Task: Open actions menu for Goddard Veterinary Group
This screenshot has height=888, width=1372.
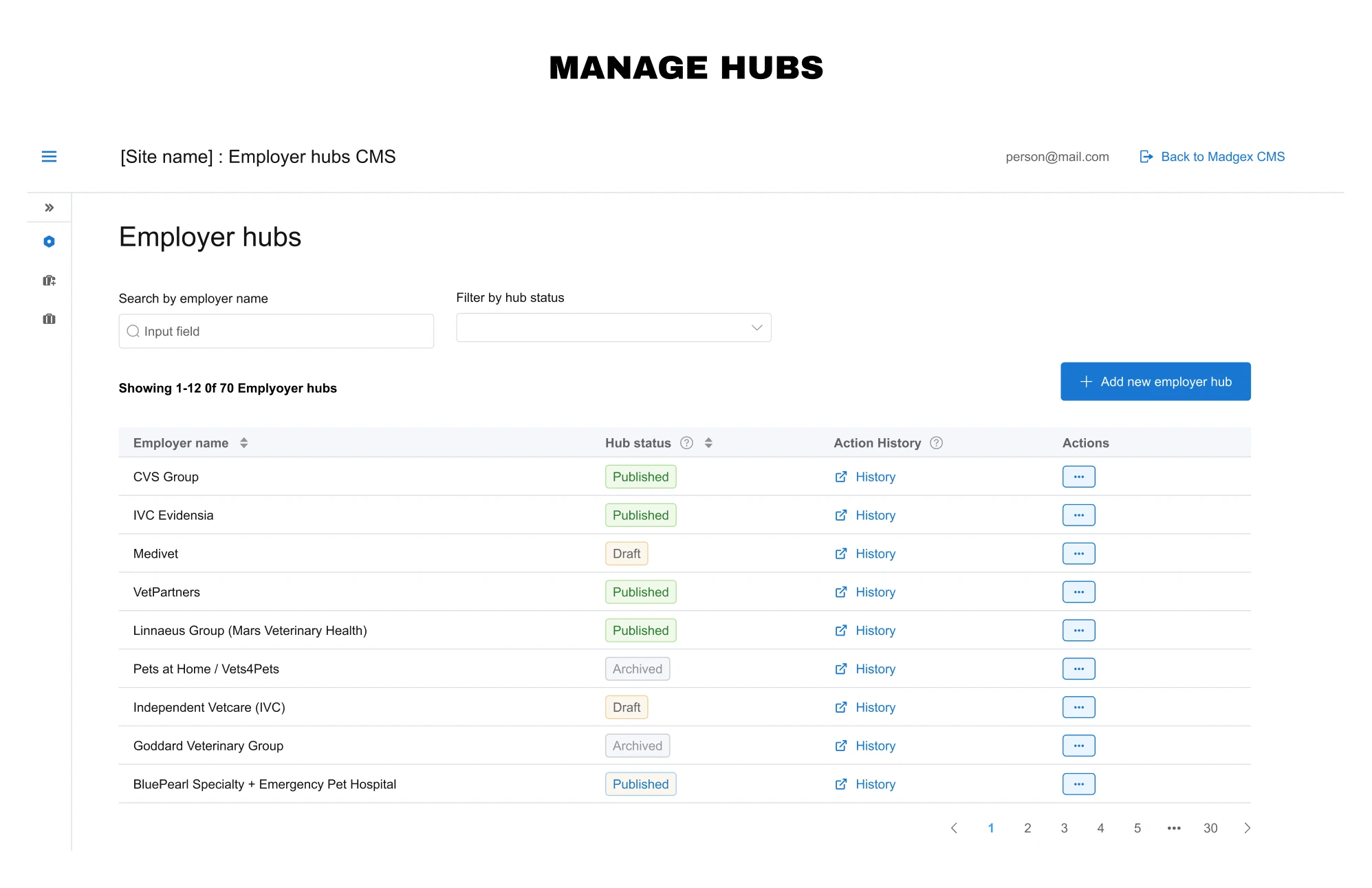Action: (1078, 746)
